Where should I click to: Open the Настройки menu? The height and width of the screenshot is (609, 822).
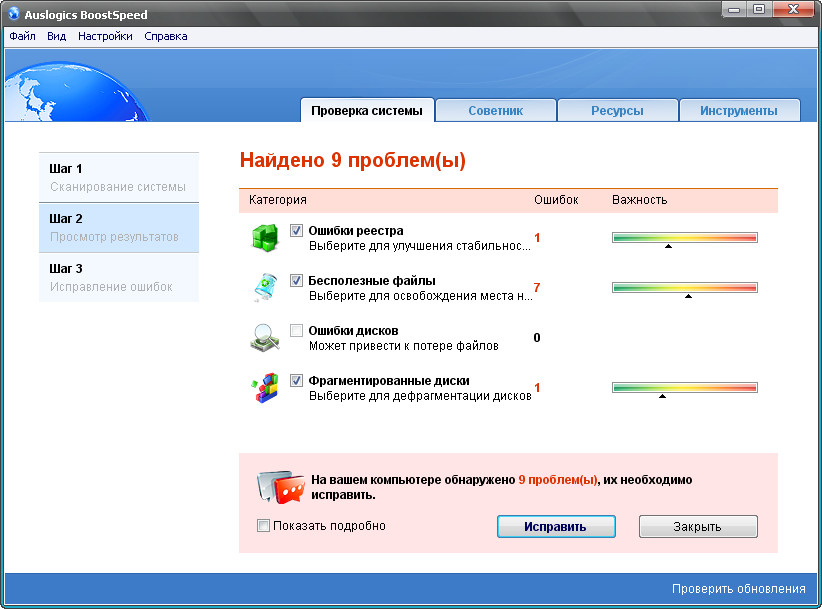coord(105,36)
